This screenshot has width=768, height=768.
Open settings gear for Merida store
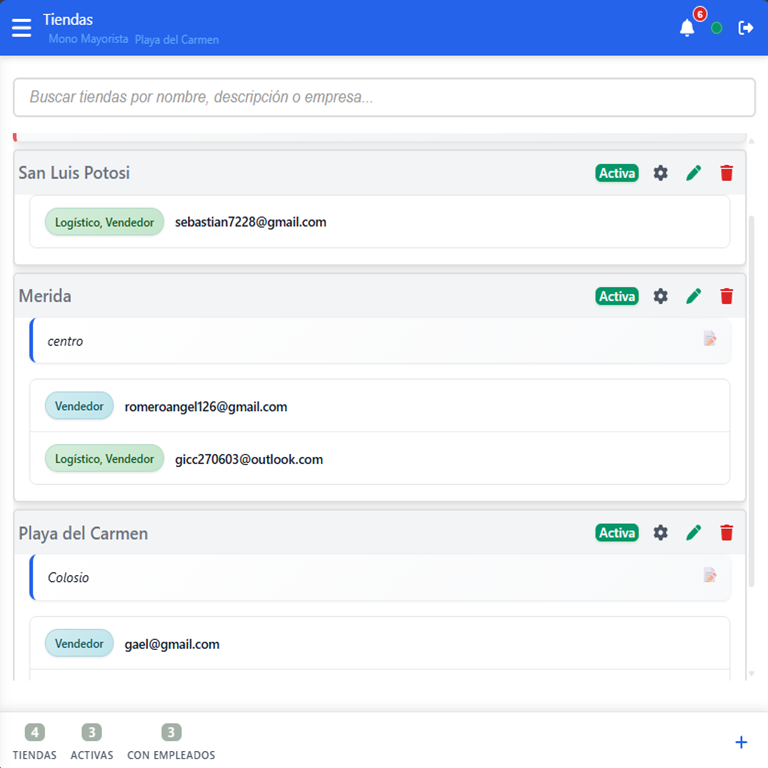[660, 296]
